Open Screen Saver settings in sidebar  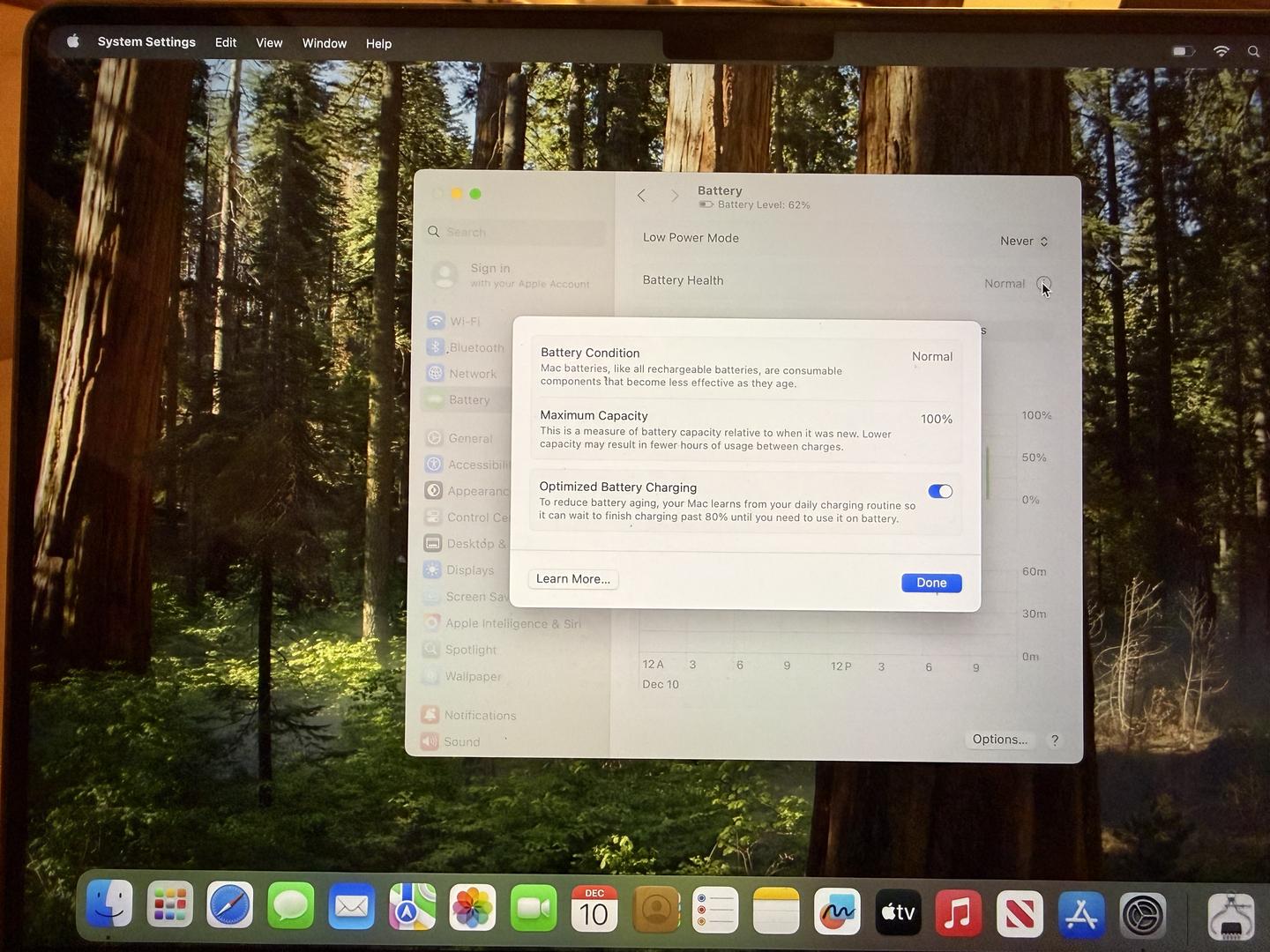coord(467,596)
